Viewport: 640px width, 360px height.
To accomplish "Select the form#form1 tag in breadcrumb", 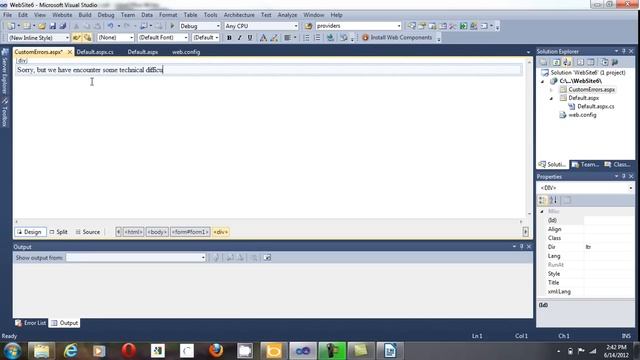I will pos(190,232).
